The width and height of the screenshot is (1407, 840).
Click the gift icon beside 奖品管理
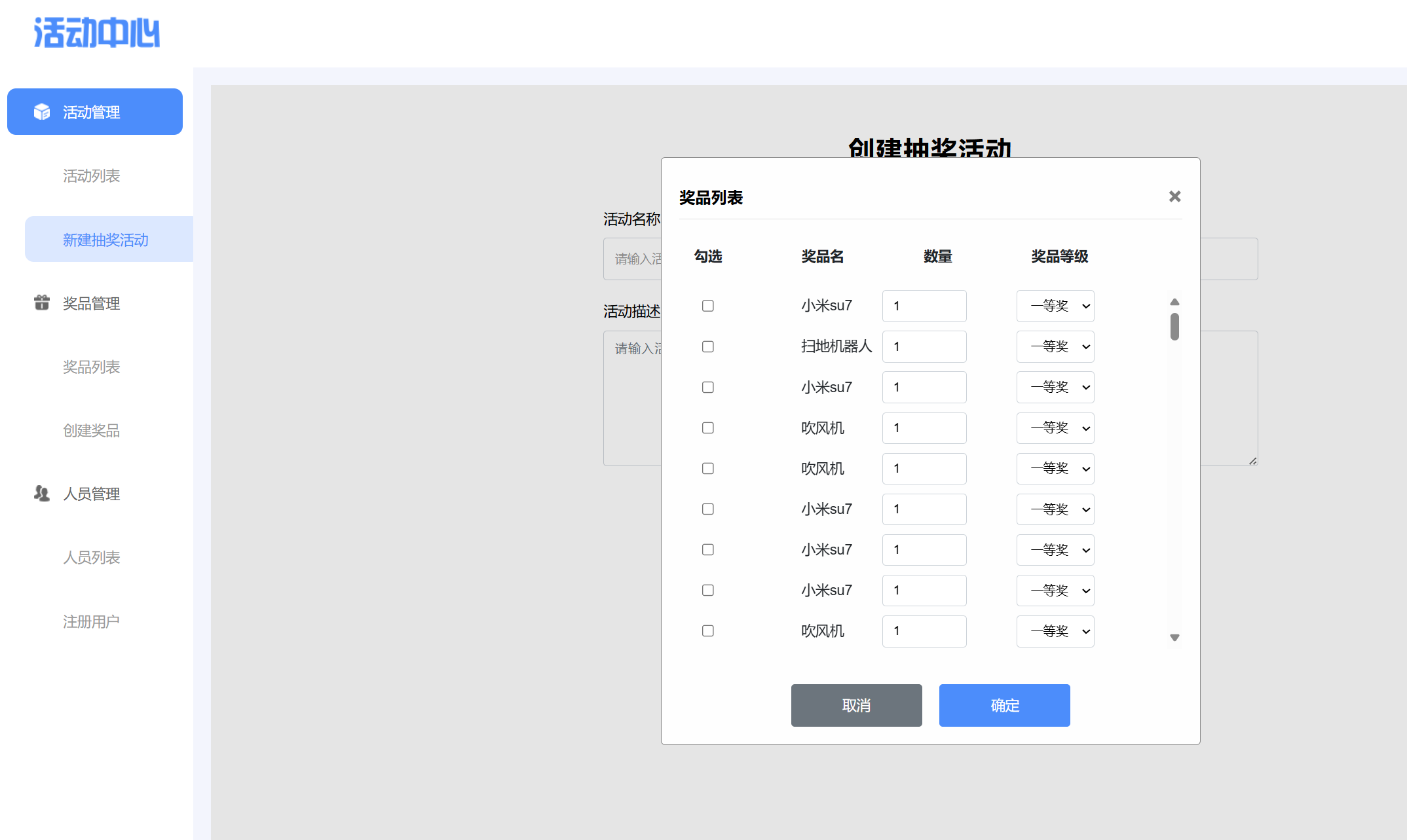pos(42,302)
